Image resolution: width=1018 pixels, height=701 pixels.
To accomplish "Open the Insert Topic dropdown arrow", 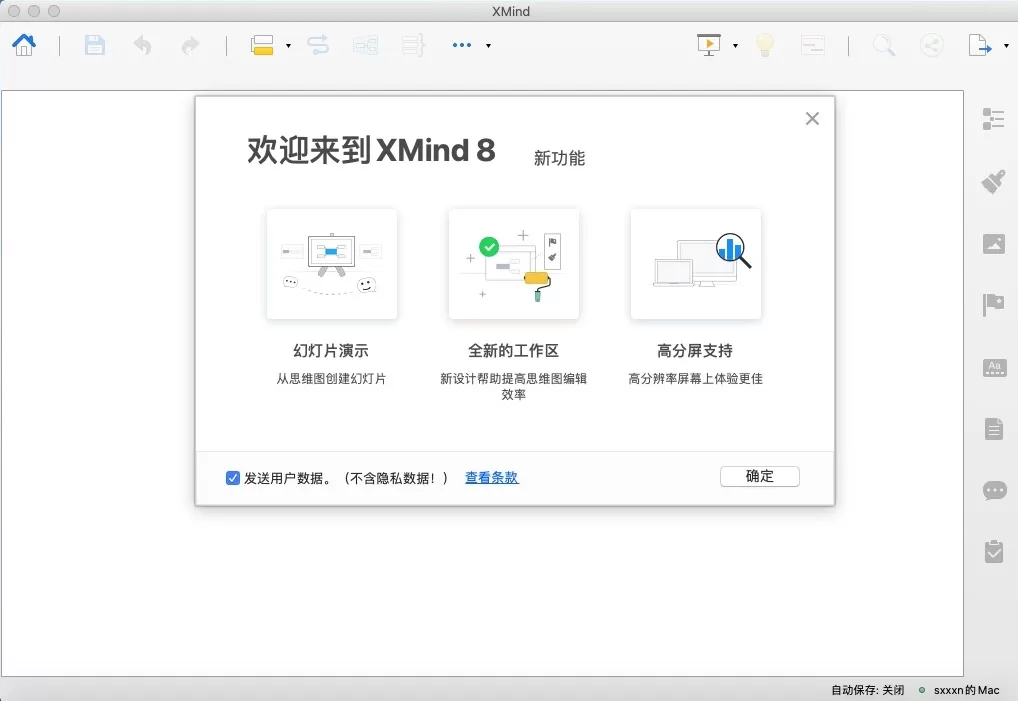I will click(x=288, y=45).
